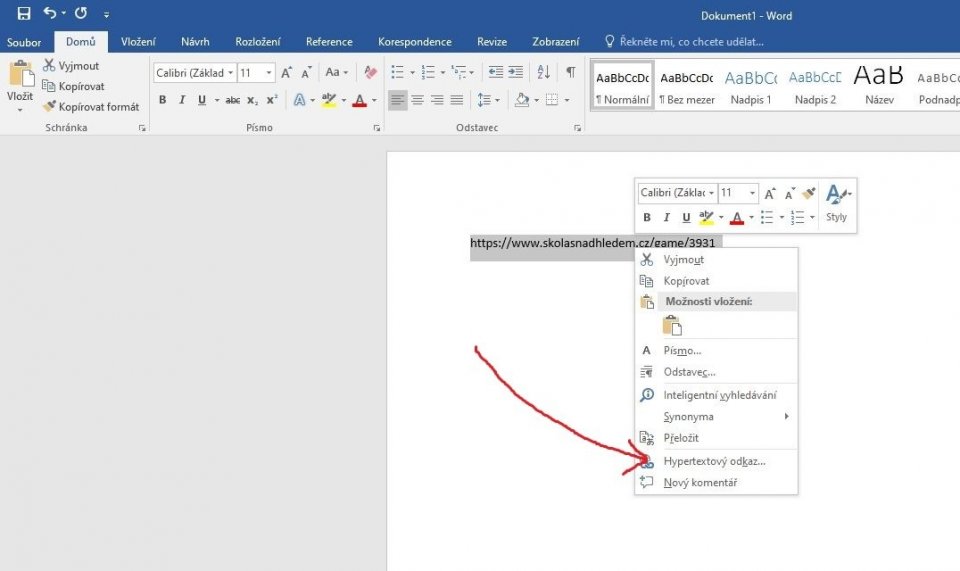Open the Soubor tab
Image resolution: width=960 pixels, height=571 pixels.
click(24, 42)
